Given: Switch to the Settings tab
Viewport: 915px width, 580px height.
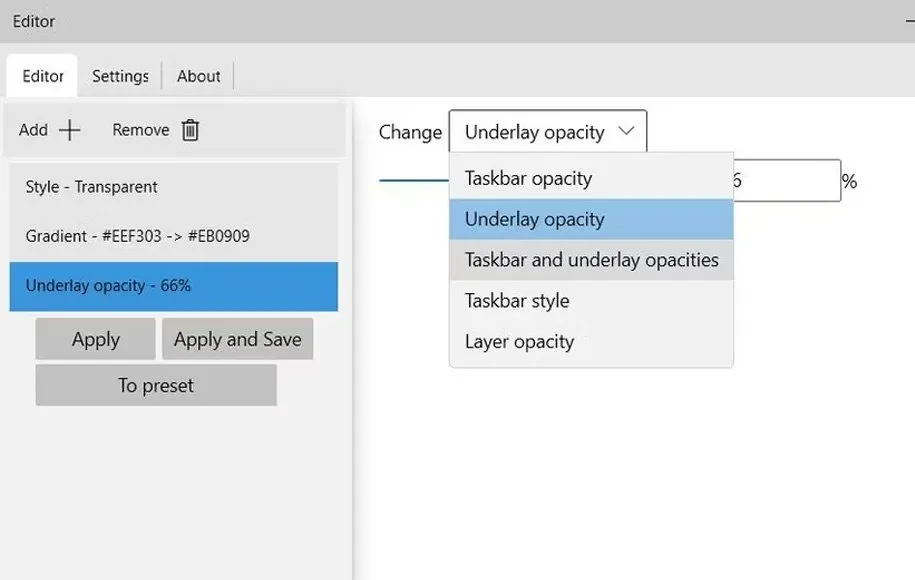Looking at the screenshot, I should pyautogui.click(x=120, y=75).
